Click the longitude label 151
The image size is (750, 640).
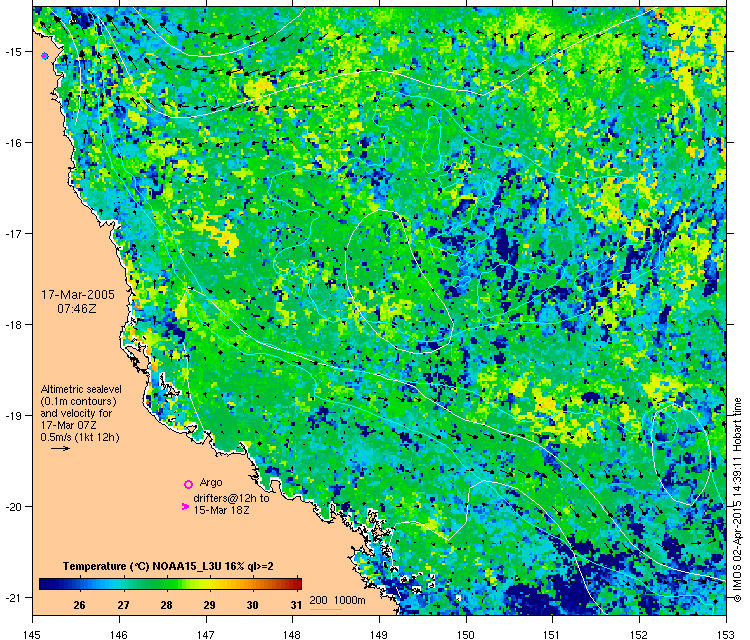[x=552, y=635]
